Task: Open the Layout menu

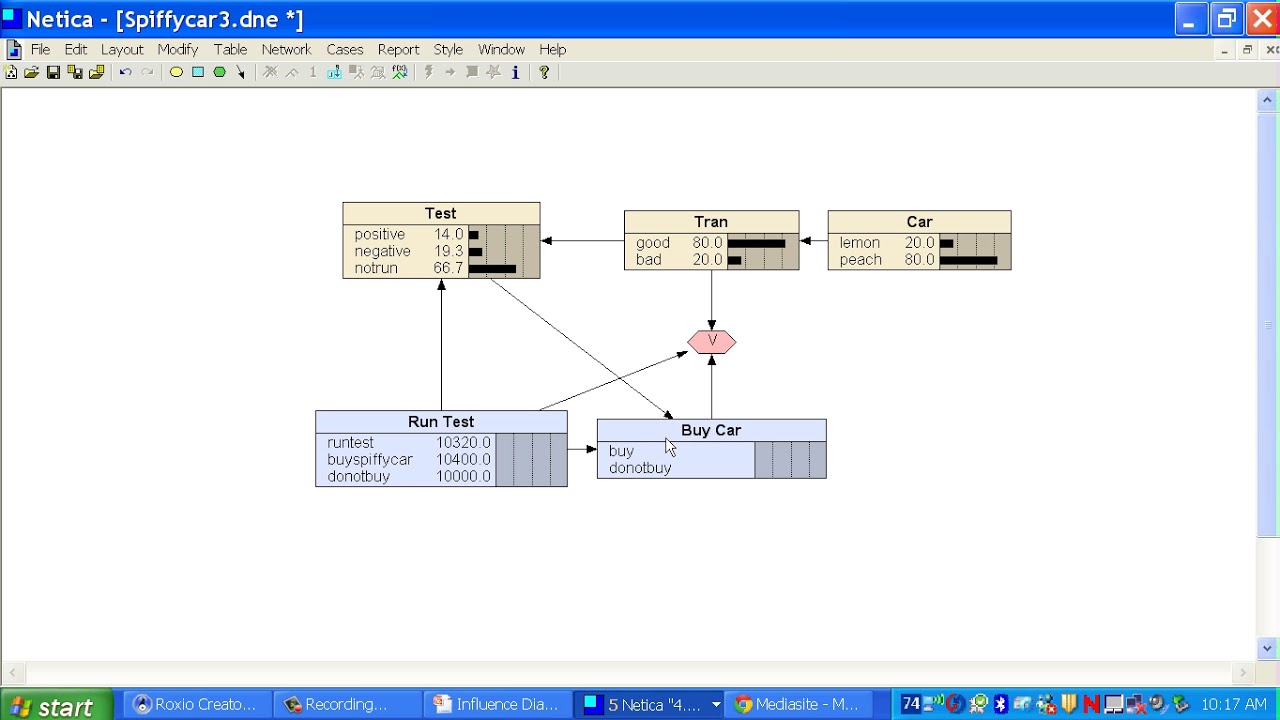Action: click(x=122, y=49)
